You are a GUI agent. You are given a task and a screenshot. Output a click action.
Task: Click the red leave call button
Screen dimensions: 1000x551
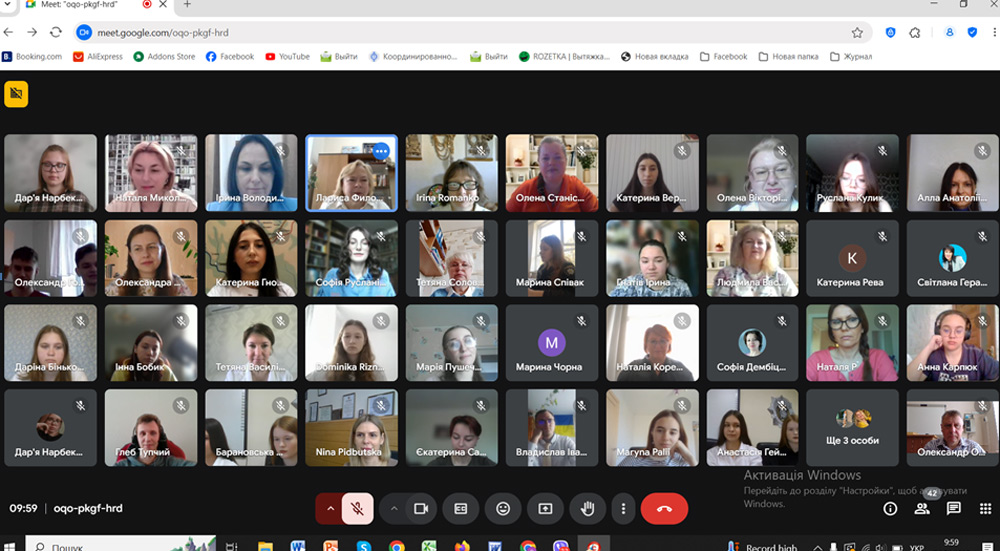tap(664, 508)
